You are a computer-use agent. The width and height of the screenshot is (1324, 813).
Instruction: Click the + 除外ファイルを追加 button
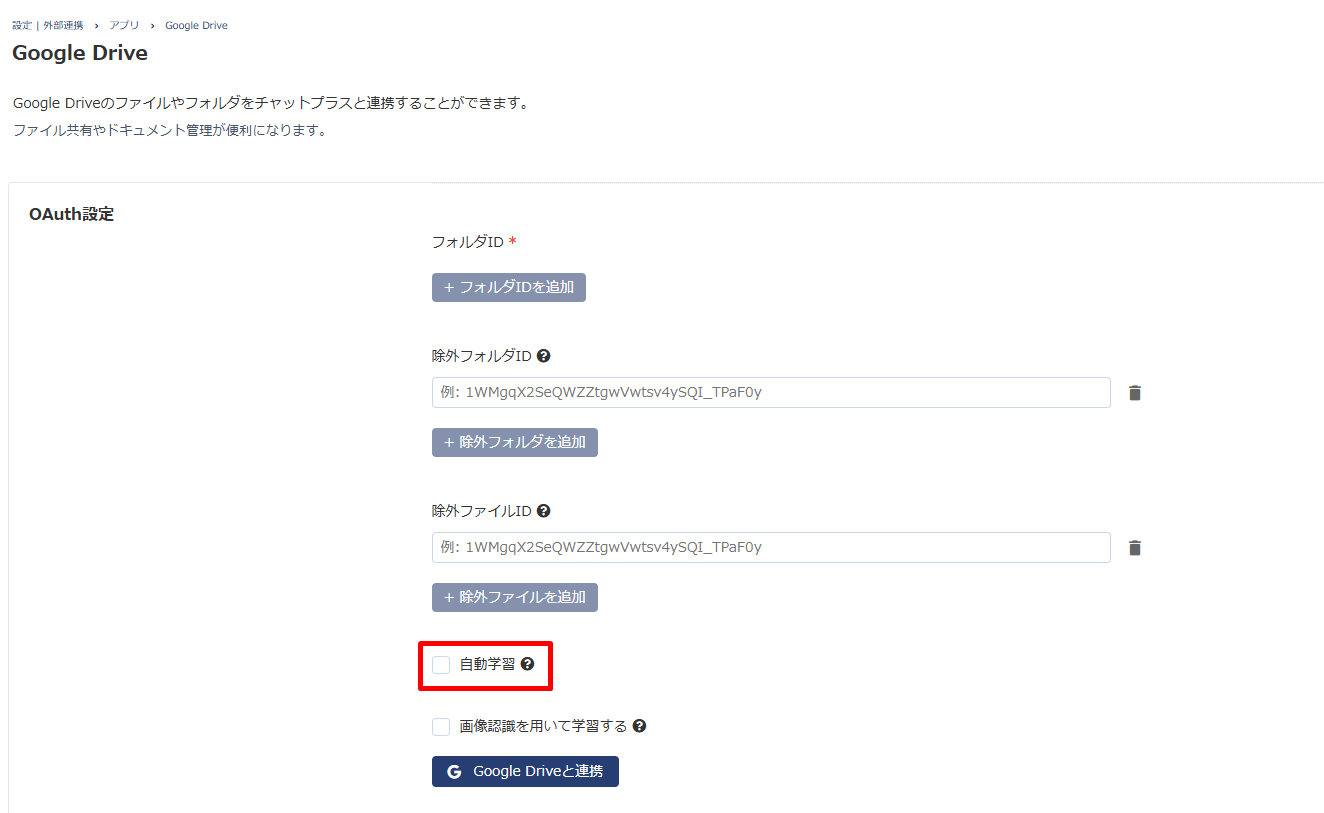[x=515, y=597]
